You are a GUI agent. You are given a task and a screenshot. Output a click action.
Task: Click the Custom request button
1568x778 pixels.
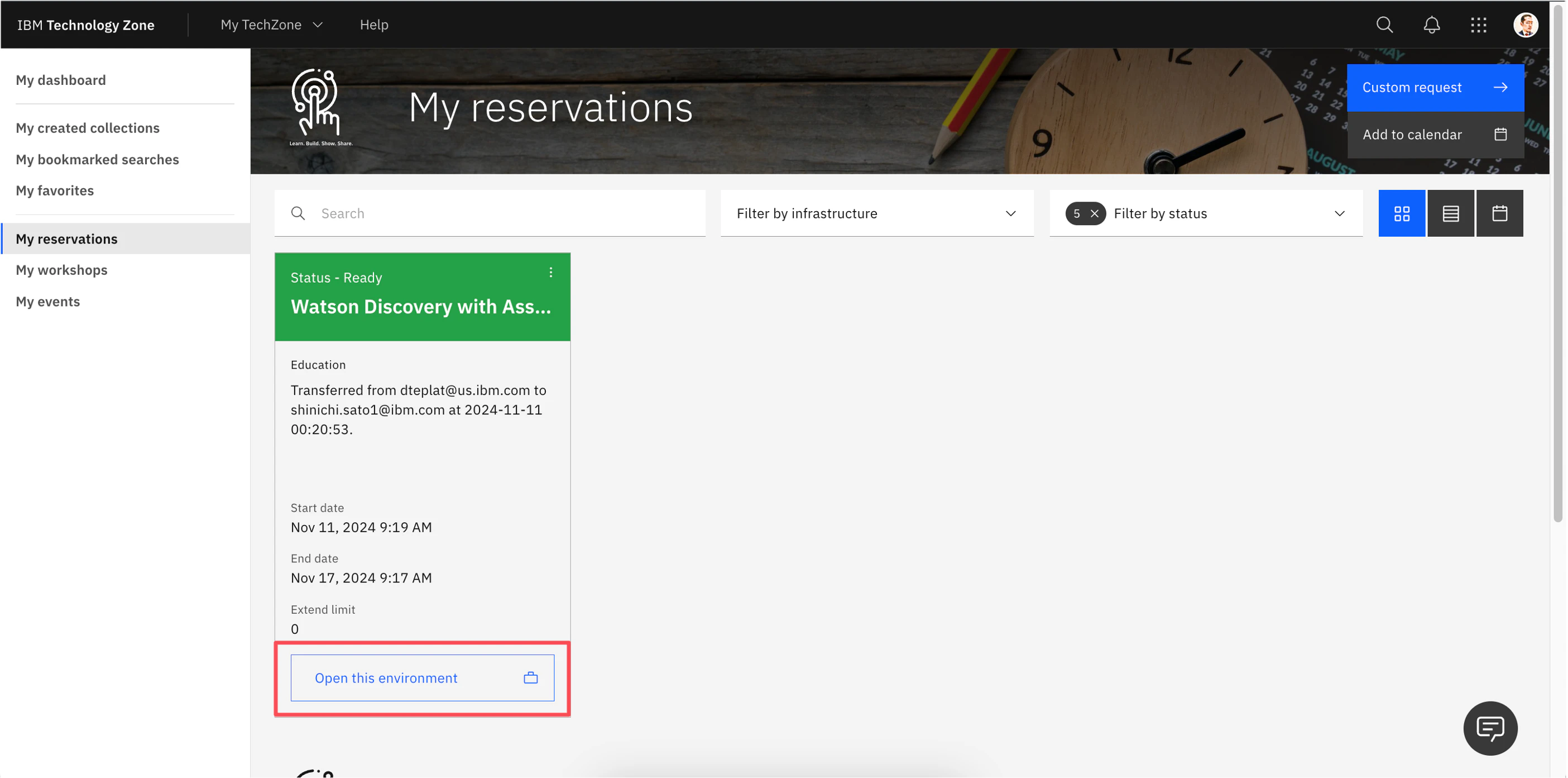[1435, 88]
